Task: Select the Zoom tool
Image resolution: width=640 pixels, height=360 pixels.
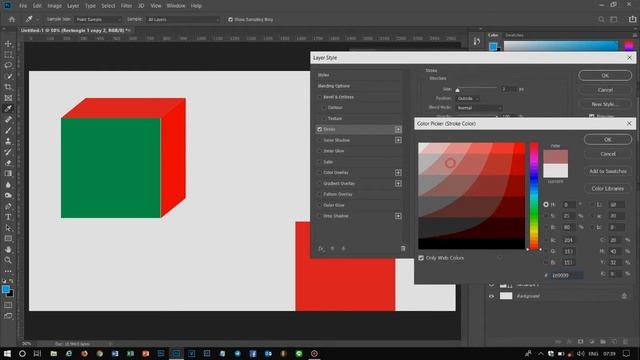Action: pyautogui.click(x=8, y=260)
